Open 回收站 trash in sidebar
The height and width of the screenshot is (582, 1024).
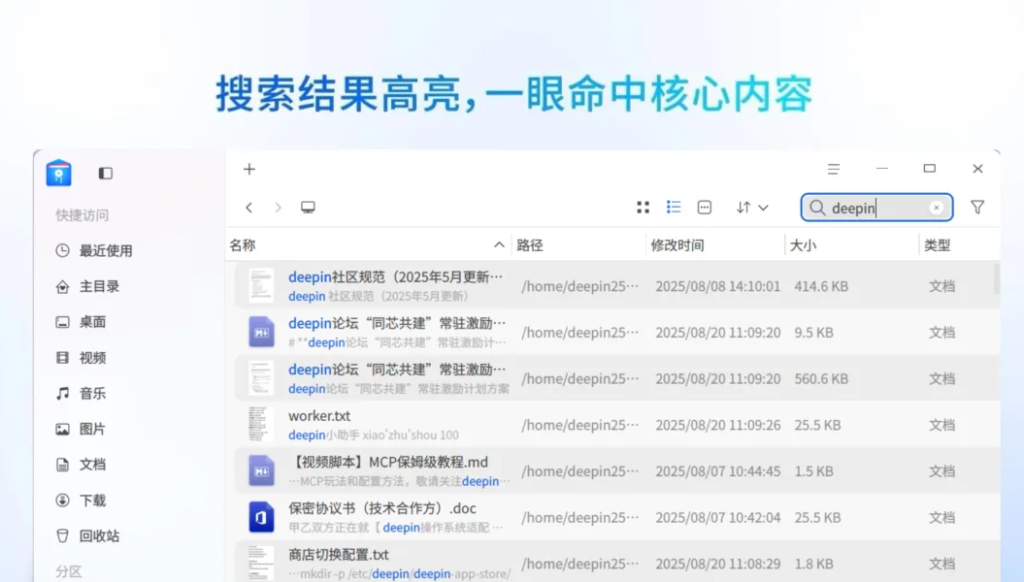pos(99,536)
